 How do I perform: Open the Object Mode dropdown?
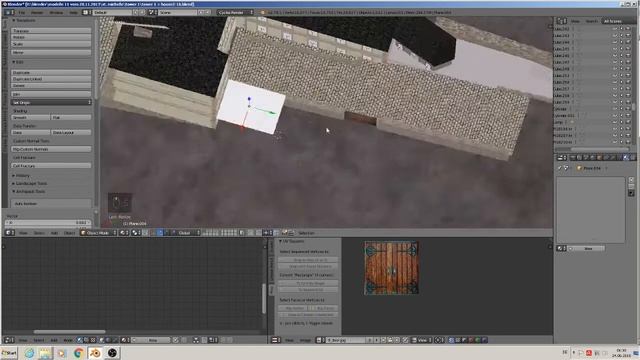[x=98, y=233]
